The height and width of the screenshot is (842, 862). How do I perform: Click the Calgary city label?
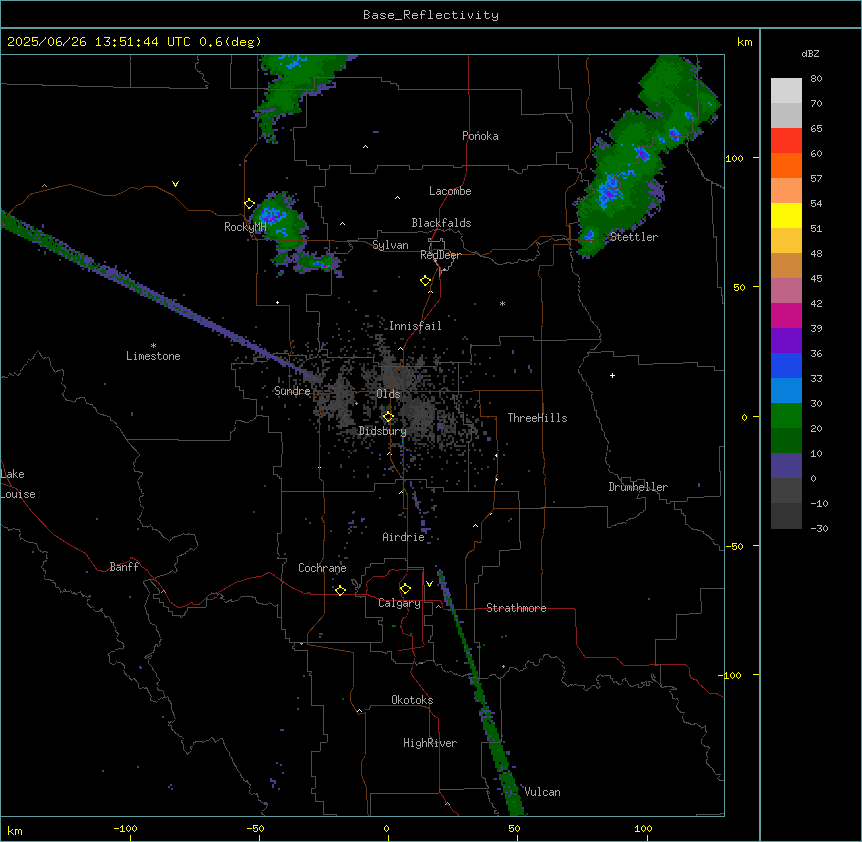399,603
